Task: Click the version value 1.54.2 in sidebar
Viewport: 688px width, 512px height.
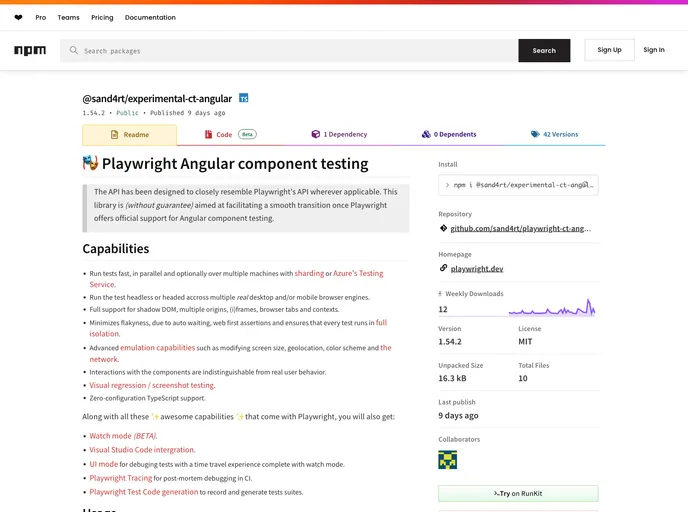Action: (450, 341)
